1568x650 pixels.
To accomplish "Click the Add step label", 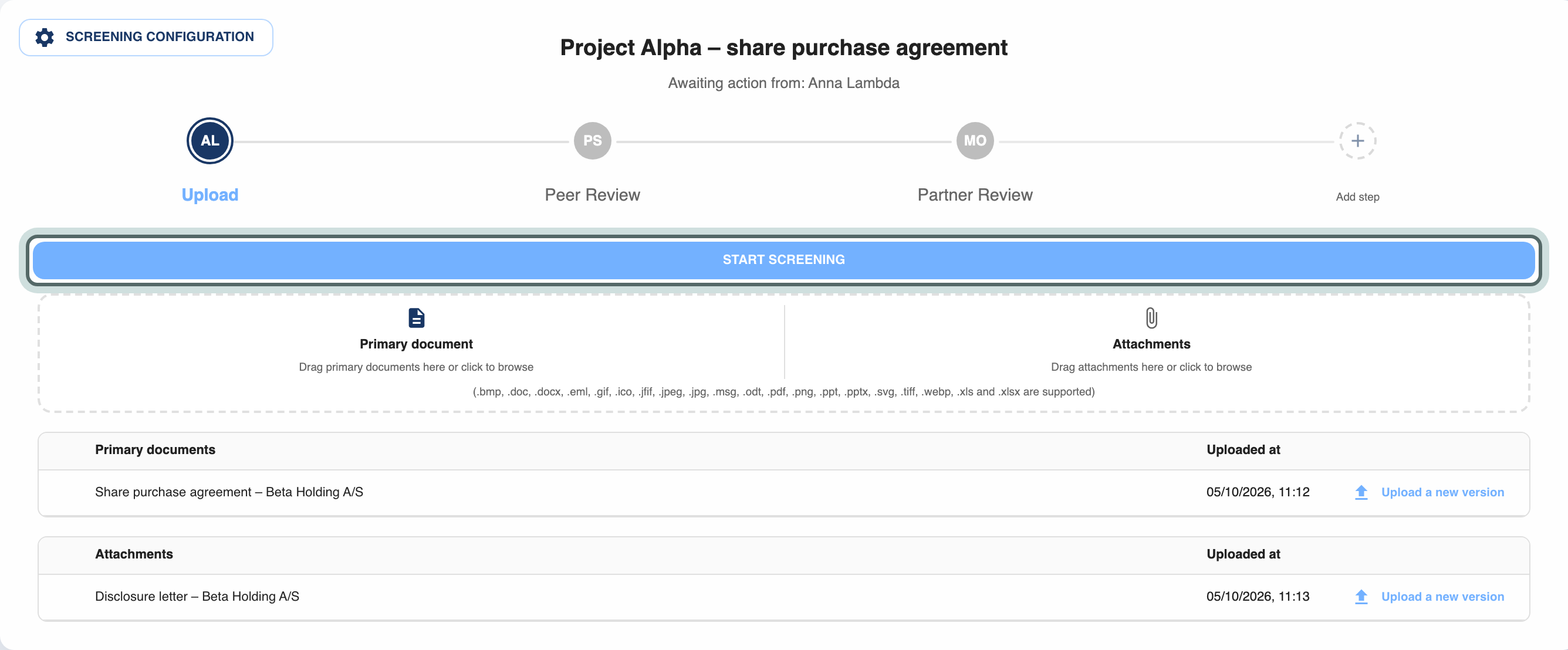I will pos(1357,197).
